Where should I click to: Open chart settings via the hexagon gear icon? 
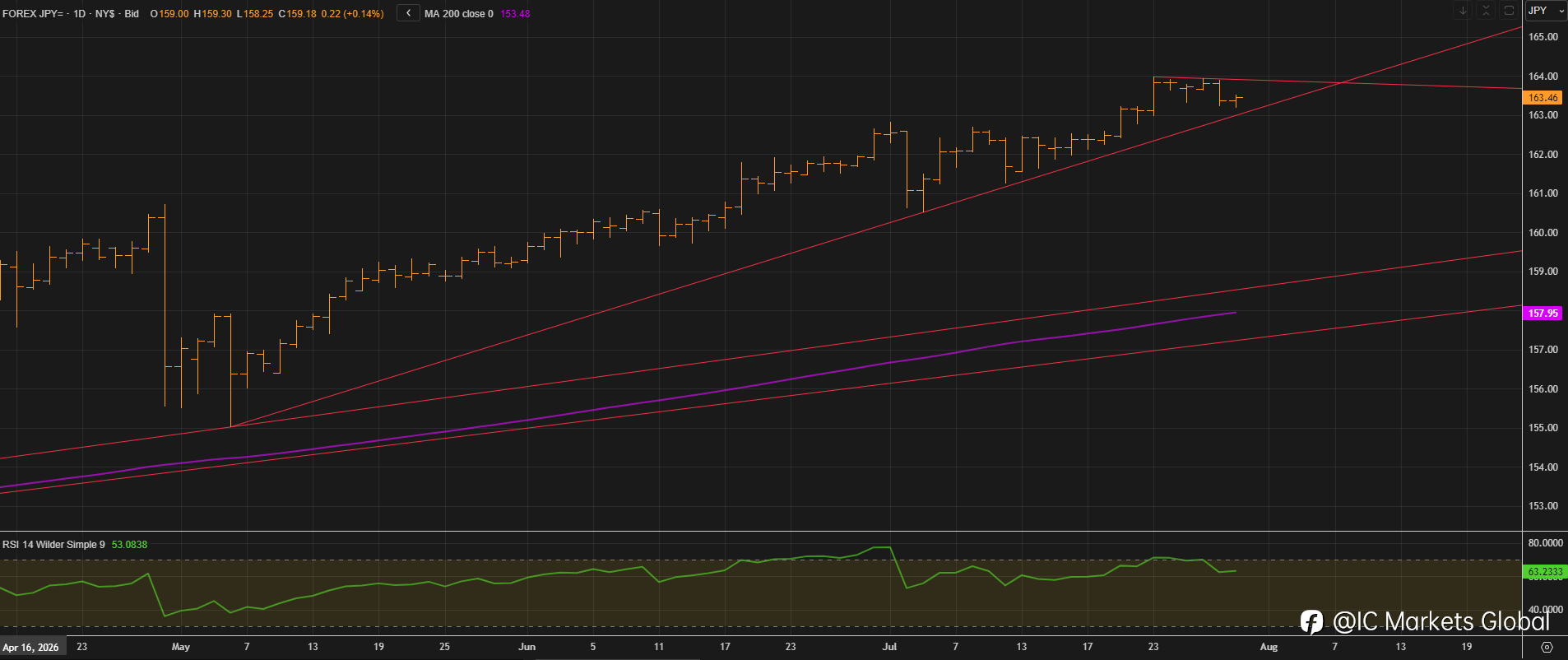pos(1547,647)
